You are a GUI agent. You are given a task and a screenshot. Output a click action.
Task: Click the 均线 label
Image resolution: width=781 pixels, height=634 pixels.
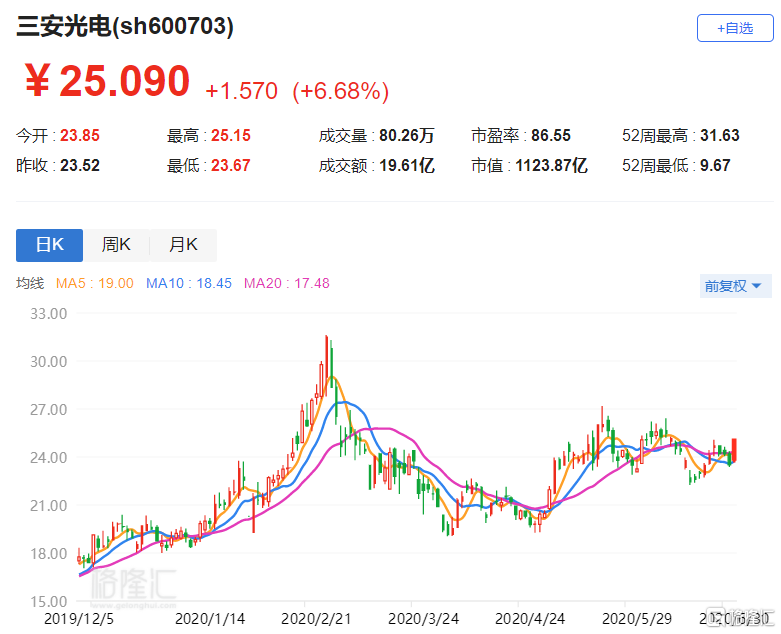pyautogui.click(x=30, y=283)
